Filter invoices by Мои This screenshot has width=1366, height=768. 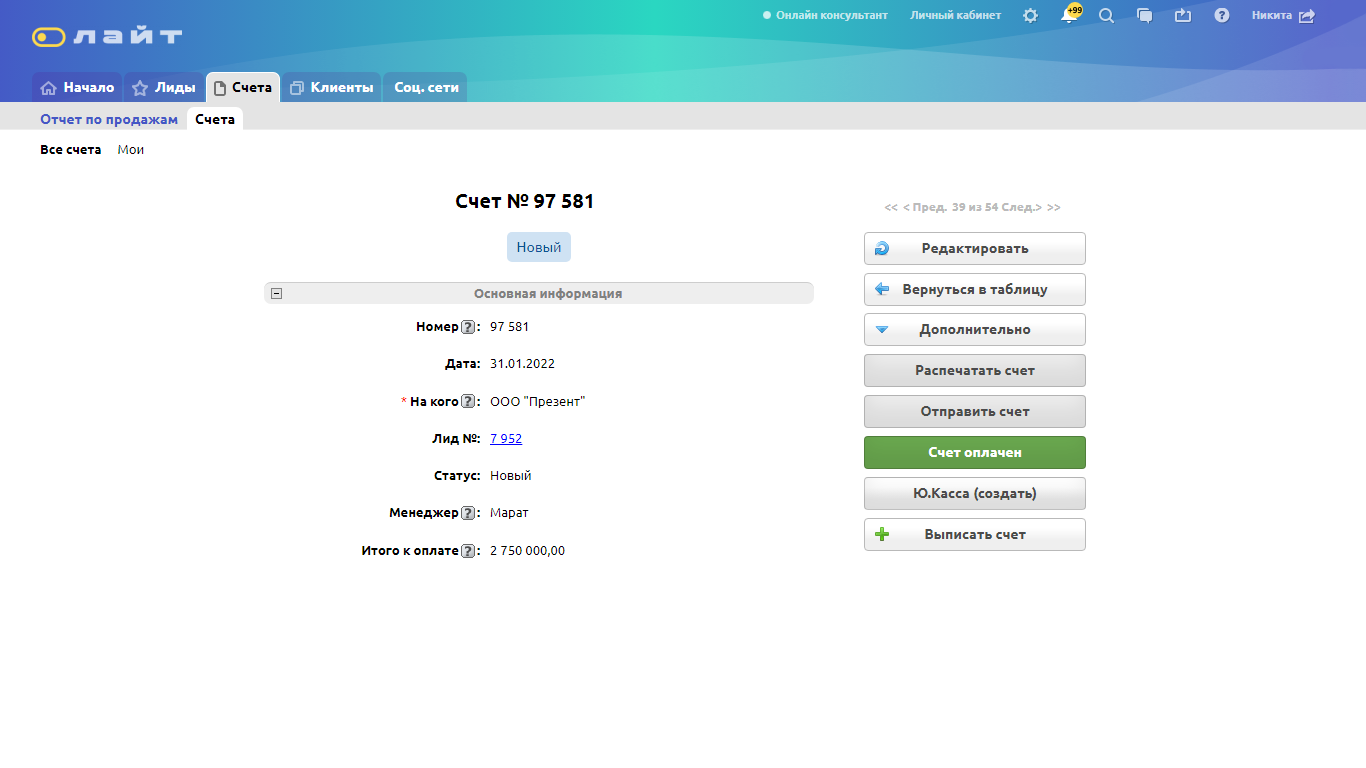[x=131, y=150]
